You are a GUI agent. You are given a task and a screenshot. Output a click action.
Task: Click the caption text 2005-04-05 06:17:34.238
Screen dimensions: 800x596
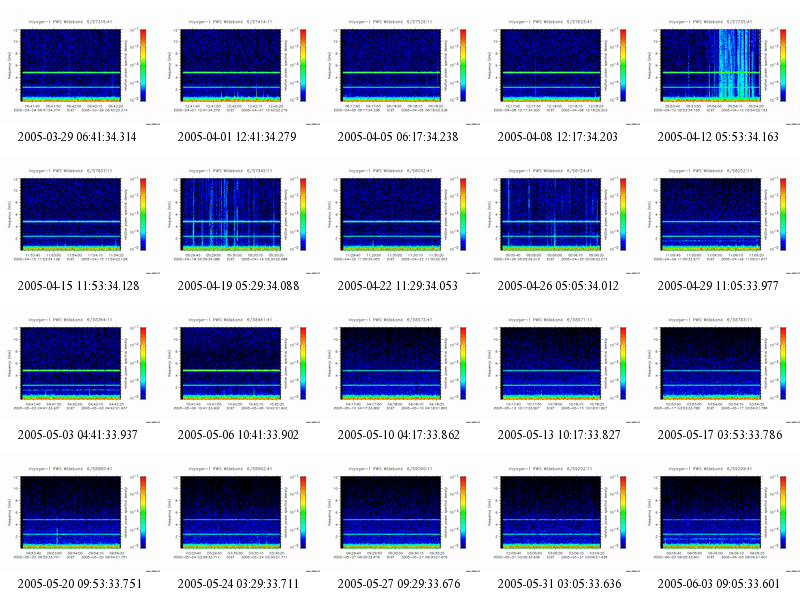pos(398,137)
